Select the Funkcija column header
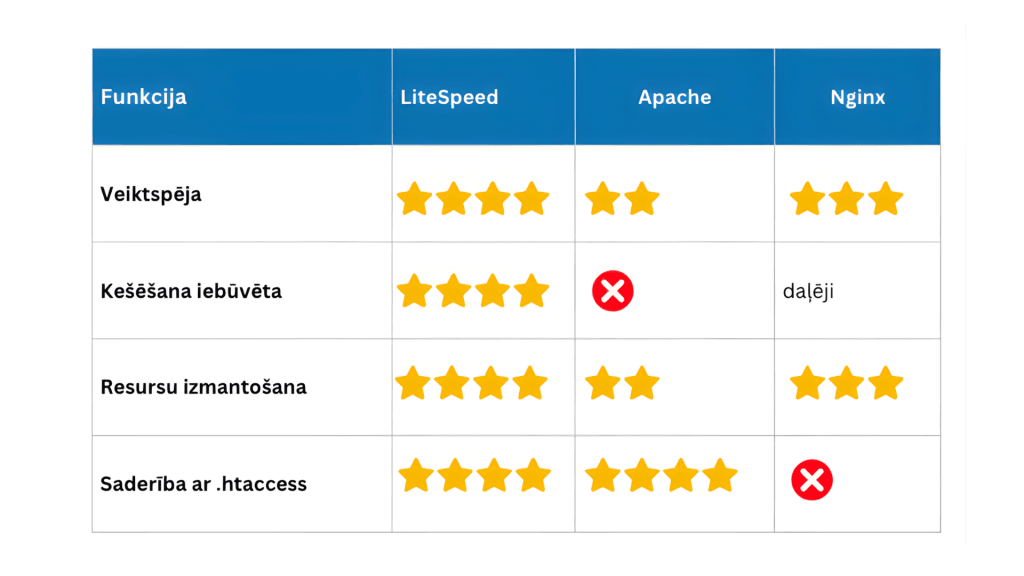The width and height of the screenshot is (1024, 576). (x=144, y=97)
